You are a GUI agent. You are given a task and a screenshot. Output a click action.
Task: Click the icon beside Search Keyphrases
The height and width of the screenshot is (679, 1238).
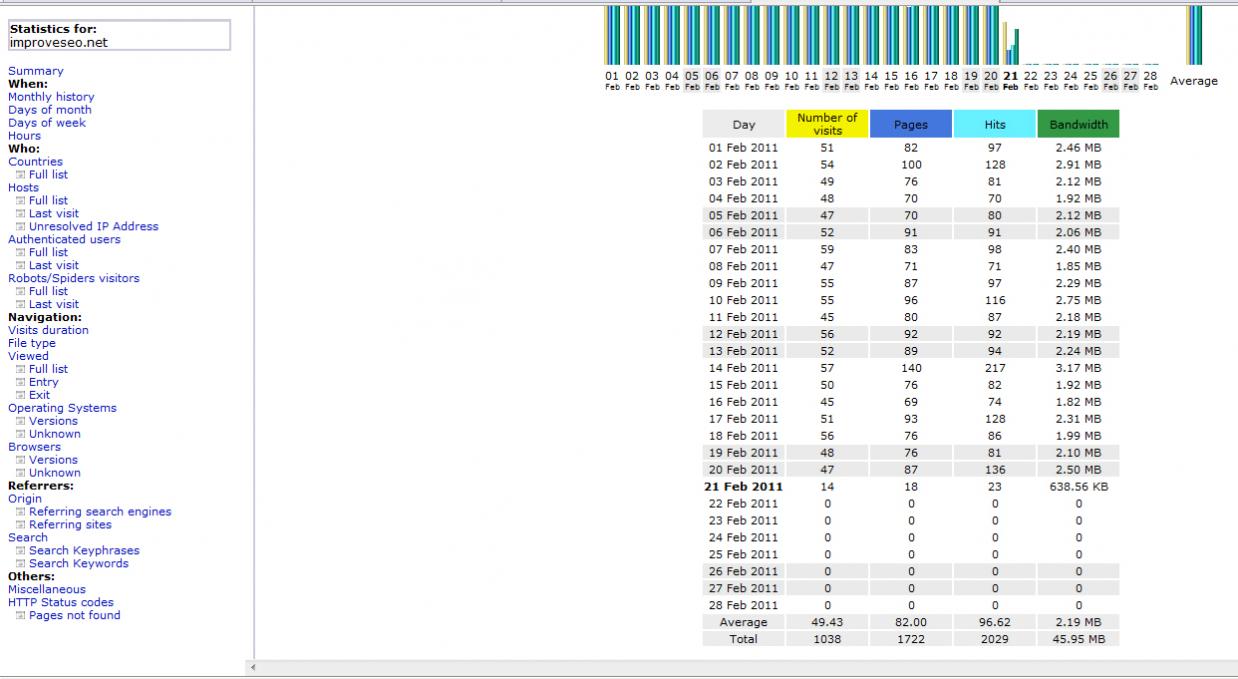coord(20,551)
